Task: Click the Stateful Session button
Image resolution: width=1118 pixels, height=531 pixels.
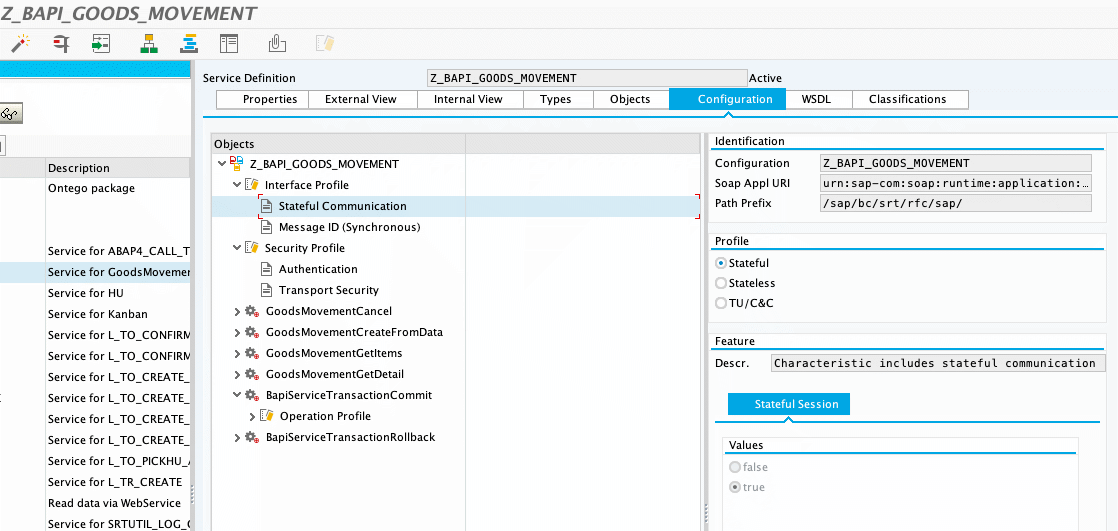Action: click(789, 404)
